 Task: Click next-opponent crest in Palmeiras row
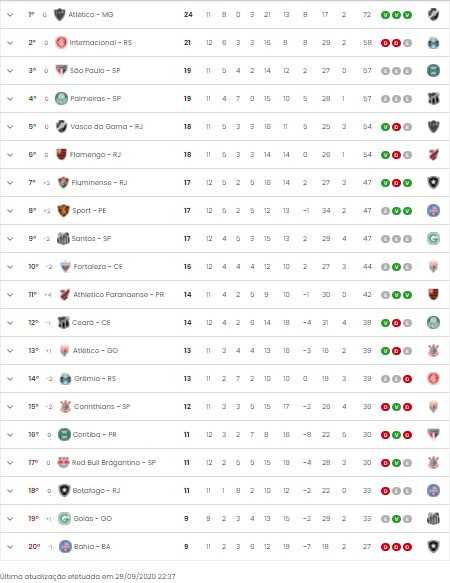click(x=433, y=99)
